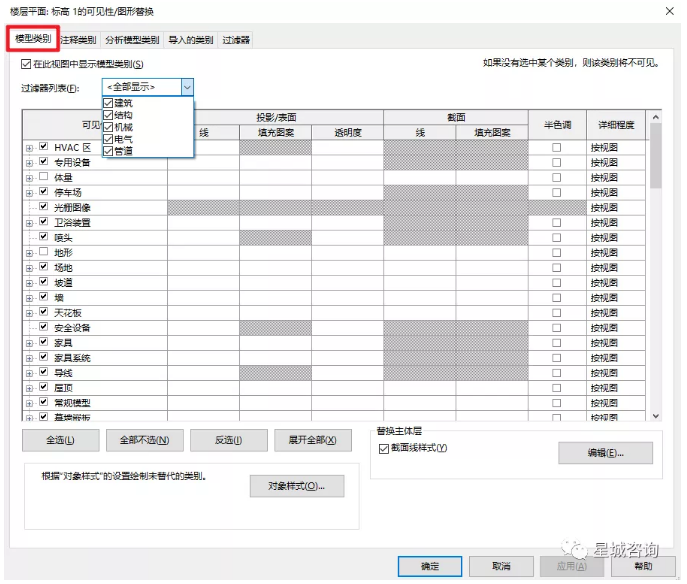Click 详细程度 cell of 体量 row
This screenshot has height=584, width=687.
pyautogui.click(x=616, y=177)
